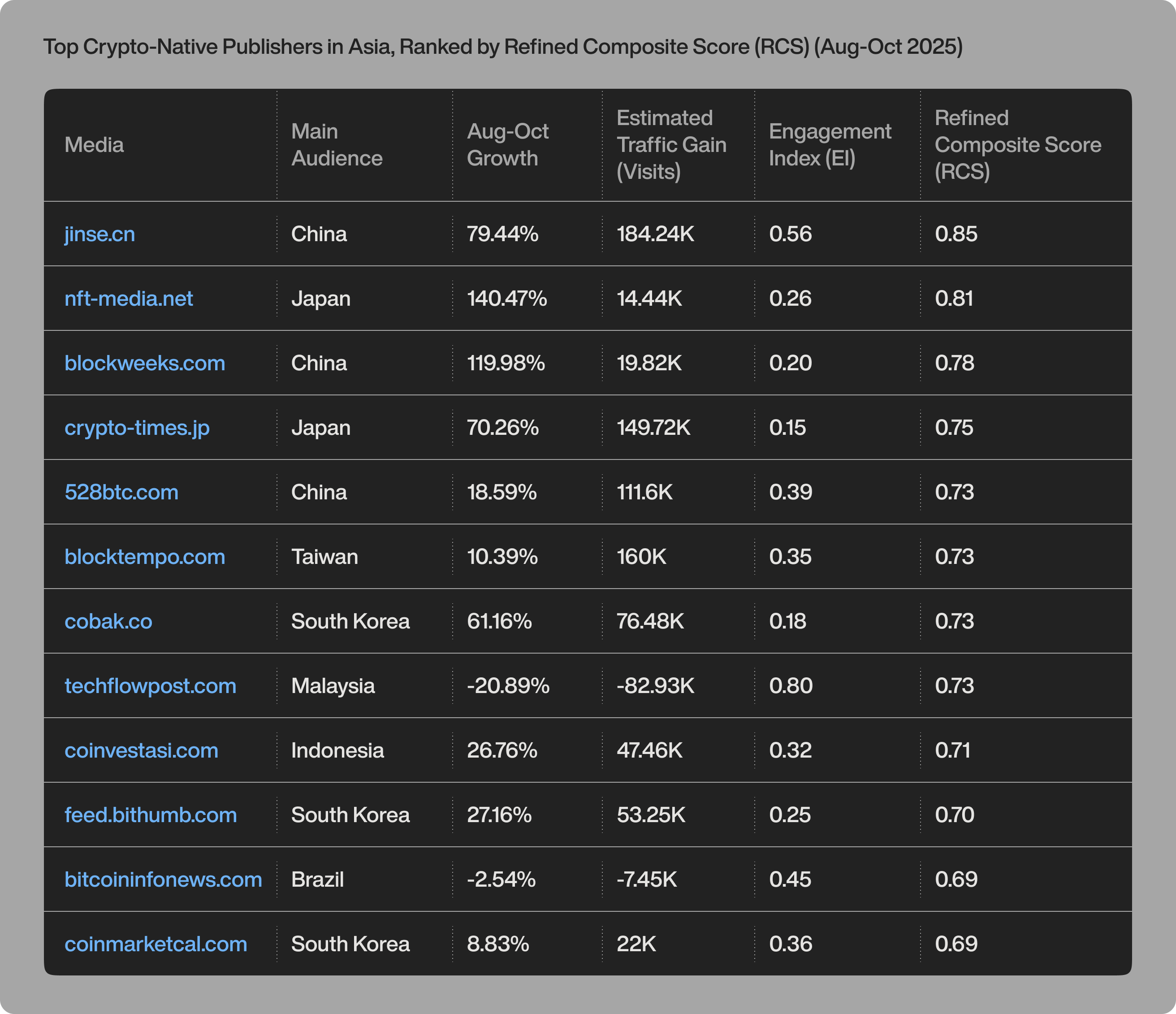Follow the coinvestasi.com link
1176x1014 pixels.
(x=141, y=750)
